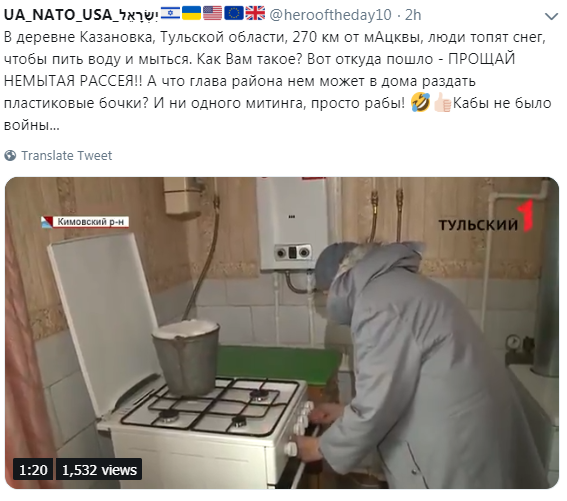
Task: Click the Кимовский р-н location caption
Action: pyautogui.click(x=85, y=222)
